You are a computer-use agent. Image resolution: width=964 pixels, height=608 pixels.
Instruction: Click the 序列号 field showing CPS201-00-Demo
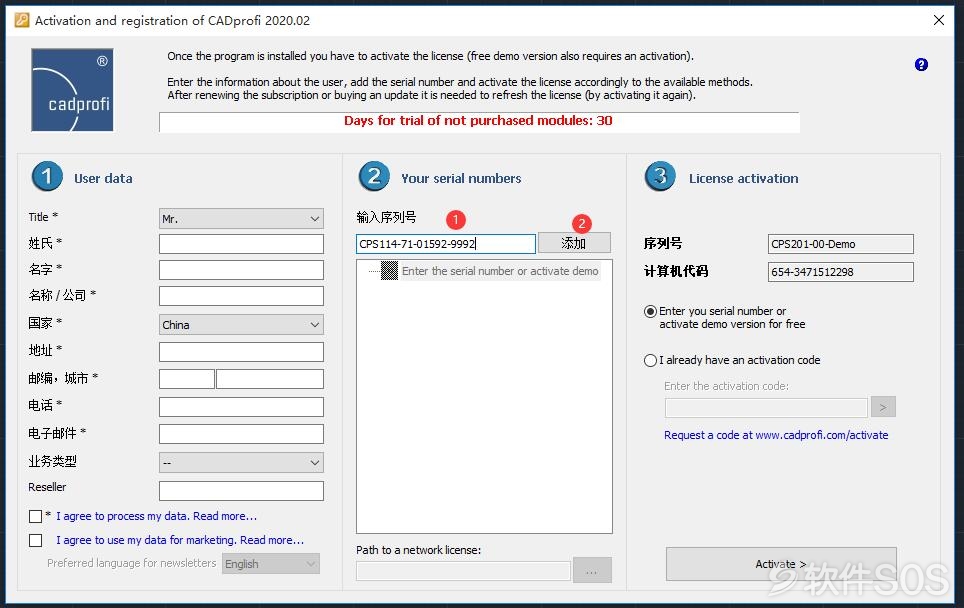click(x=840, y=244)
